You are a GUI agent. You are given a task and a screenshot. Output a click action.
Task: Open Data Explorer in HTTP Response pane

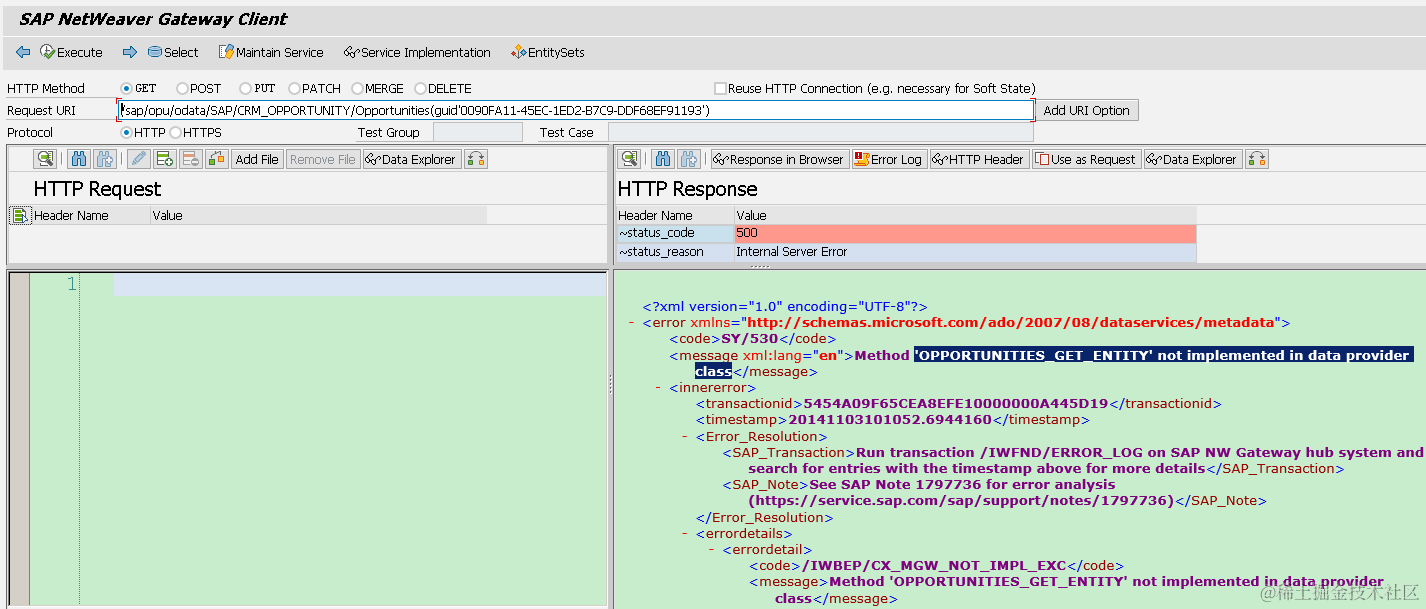click(x=1192, y=159)
